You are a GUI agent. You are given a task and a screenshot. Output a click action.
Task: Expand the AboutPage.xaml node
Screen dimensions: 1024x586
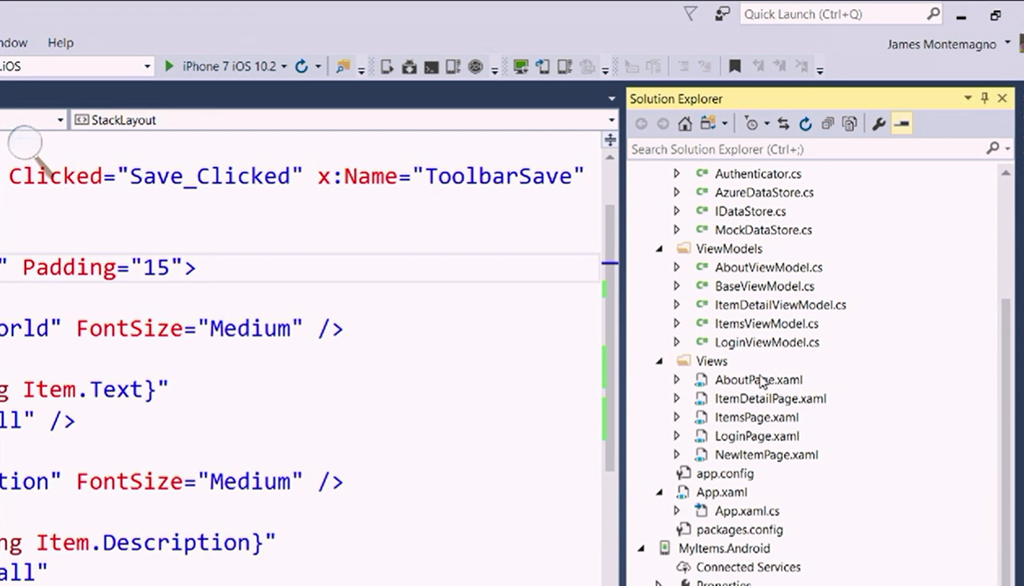[677, 380]
